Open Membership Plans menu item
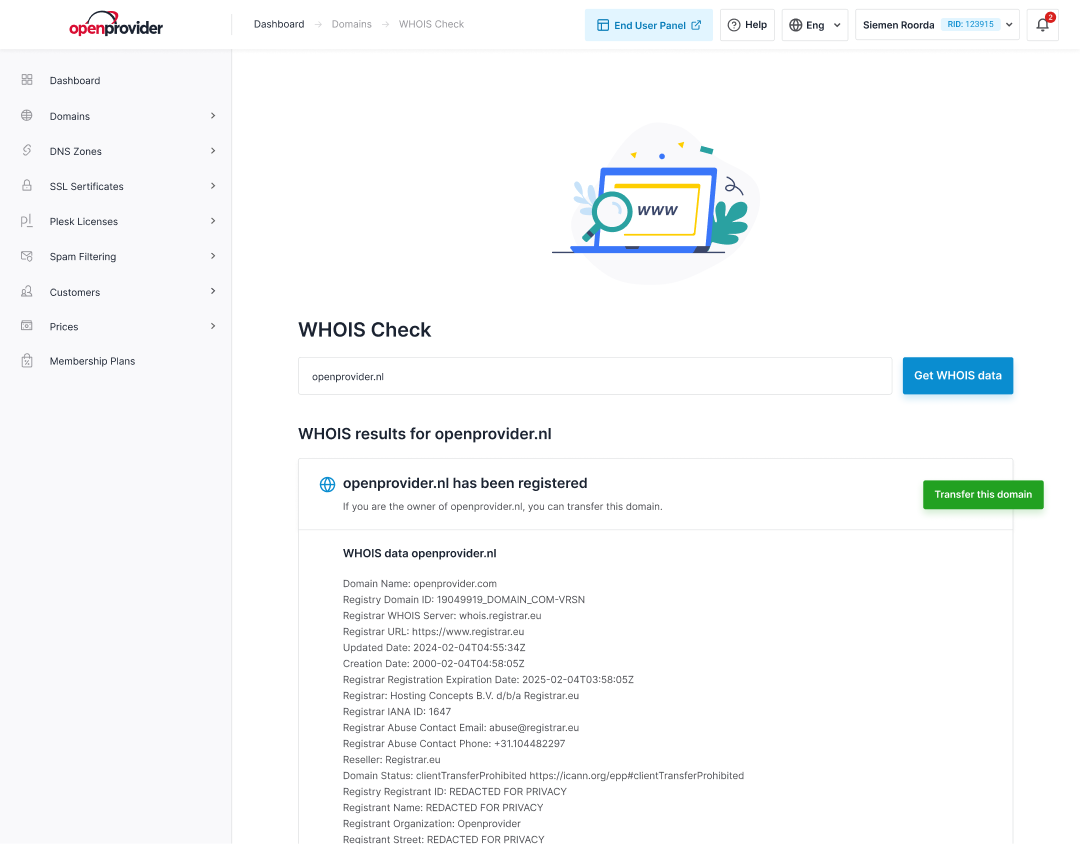This screenshot has height=844, width=1080. pos(92,361)
